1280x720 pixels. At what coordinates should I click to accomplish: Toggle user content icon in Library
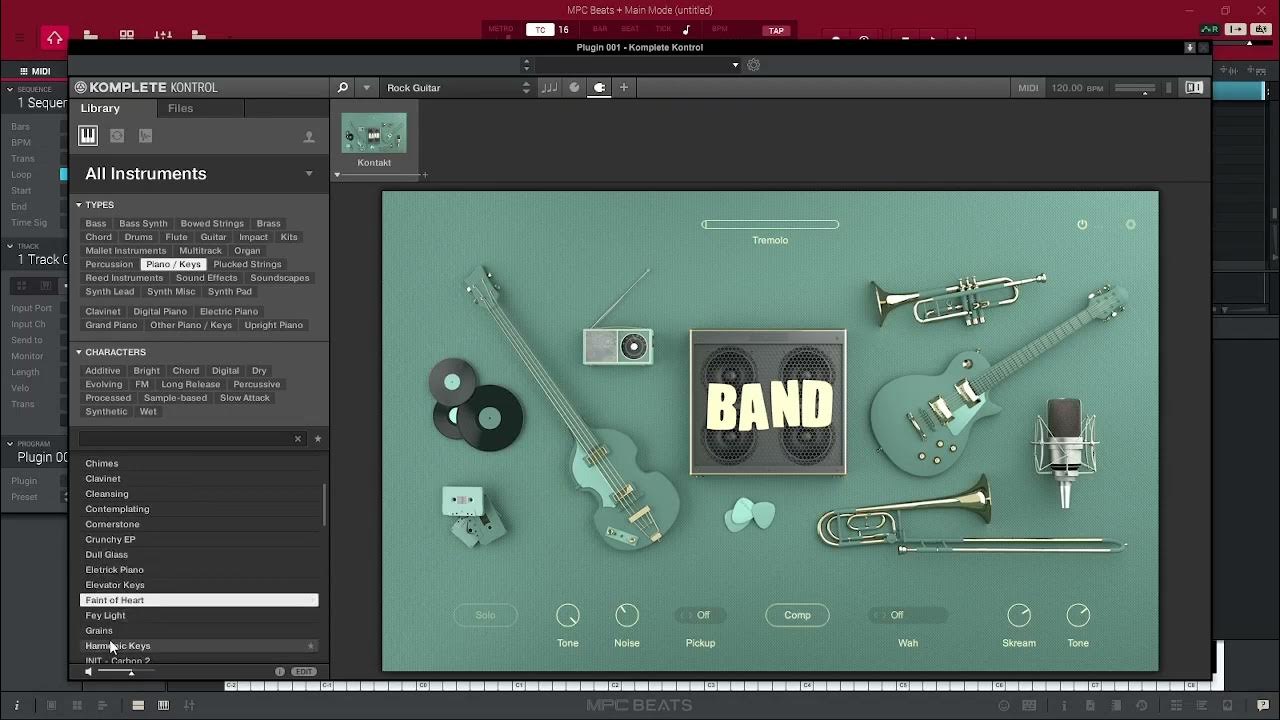point(309,137)
